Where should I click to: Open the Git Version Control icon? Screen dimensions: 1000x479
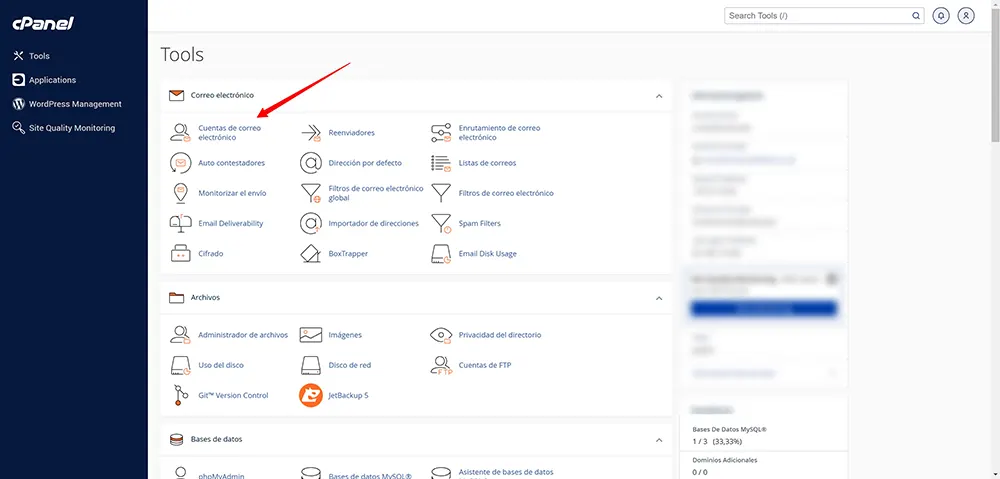pos(180,395)
